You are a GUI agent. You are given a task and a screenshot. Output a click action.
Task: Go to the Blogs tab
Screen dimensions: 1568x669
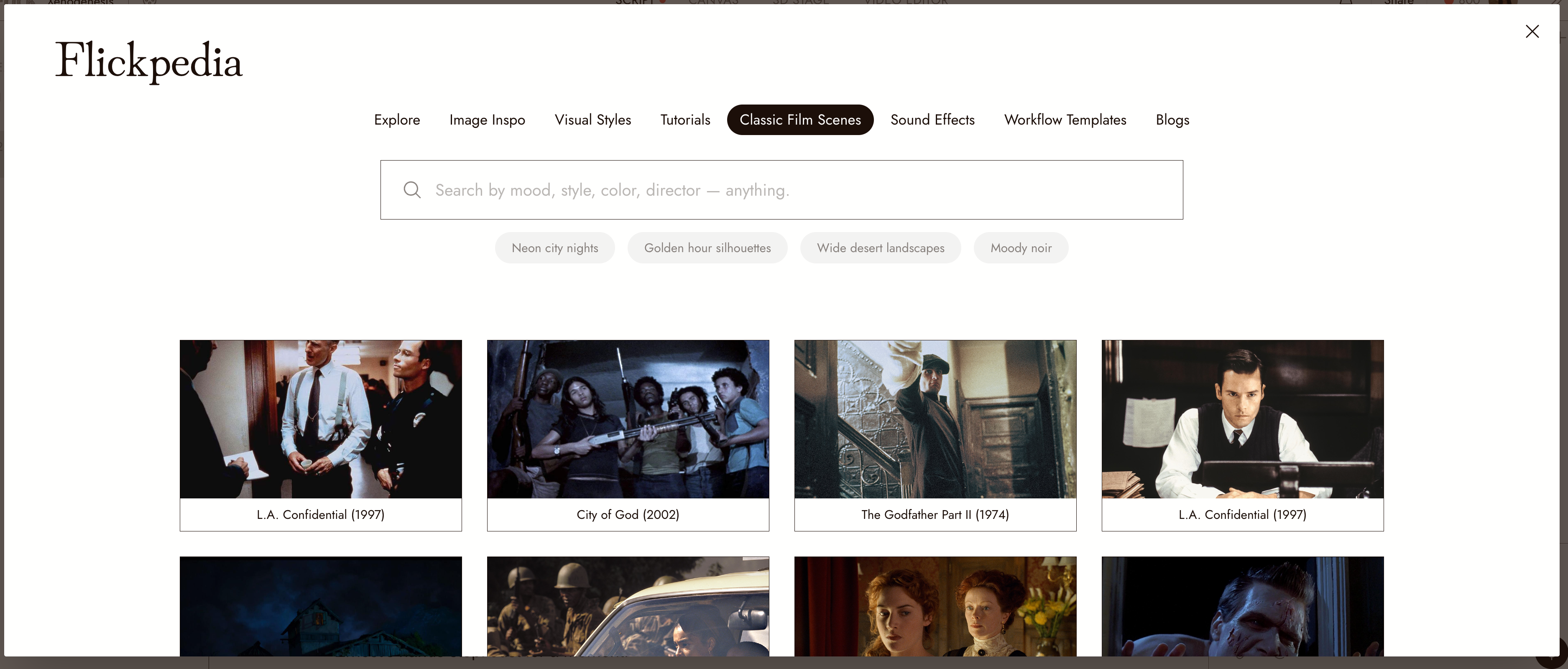[x=1172, y=120]
